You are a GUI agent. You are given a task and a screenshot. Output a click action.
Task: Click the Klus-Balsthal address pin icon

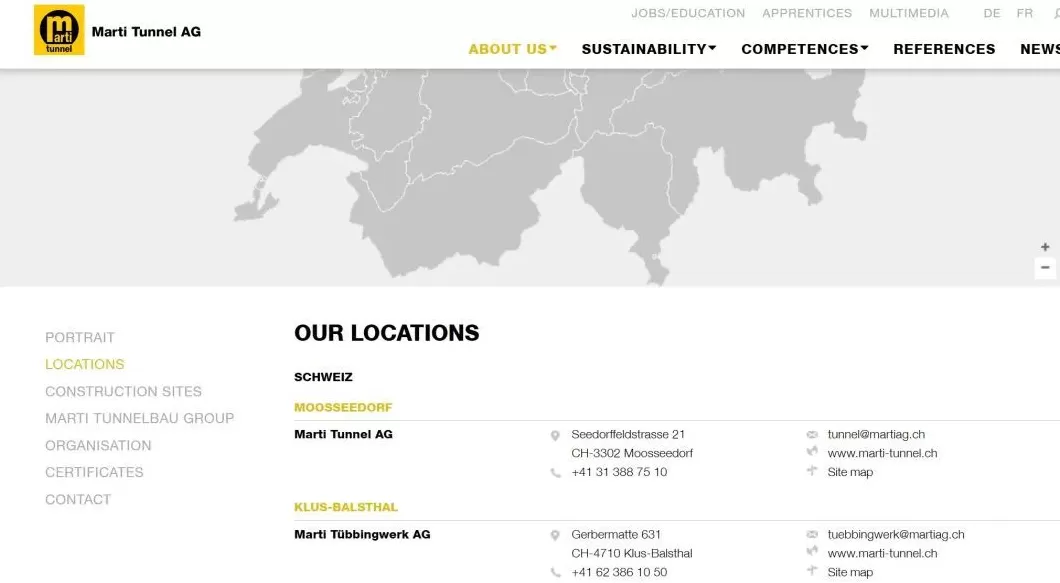[555, 536]
